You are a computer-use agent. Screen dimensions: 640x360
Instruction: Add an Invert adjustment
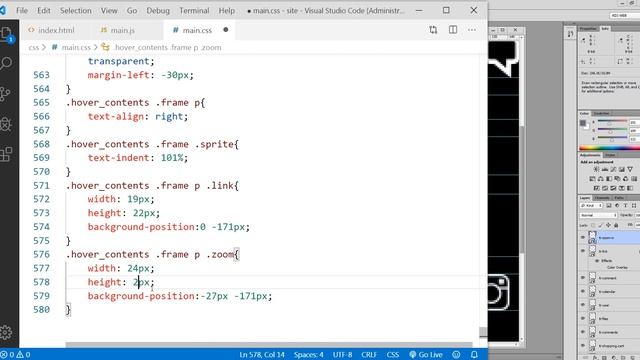point(596,188)
